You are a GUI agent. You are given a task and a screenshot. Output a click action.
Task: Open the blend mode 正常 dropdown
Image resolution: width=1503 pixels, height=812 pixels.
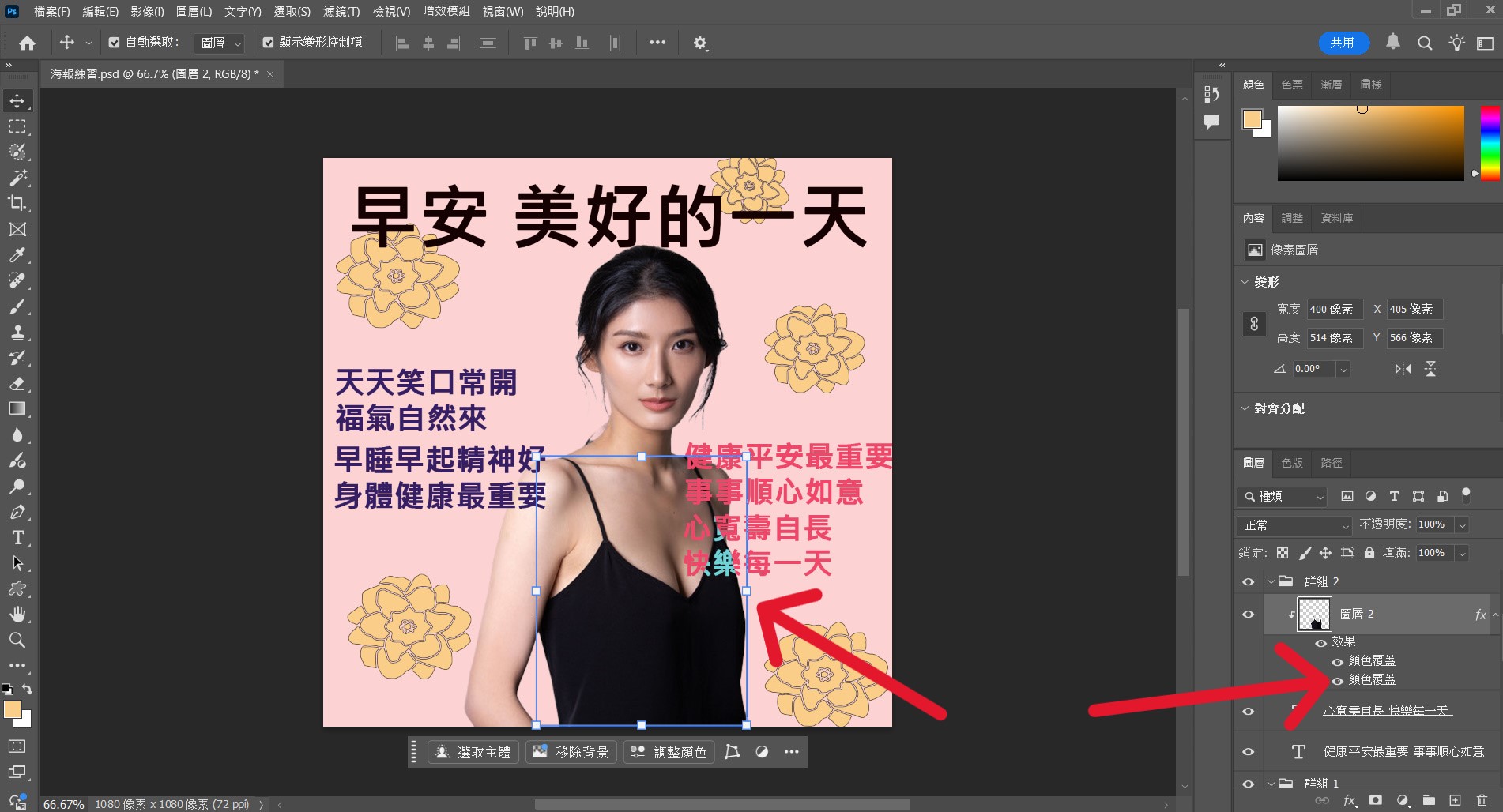[1294, 525]
